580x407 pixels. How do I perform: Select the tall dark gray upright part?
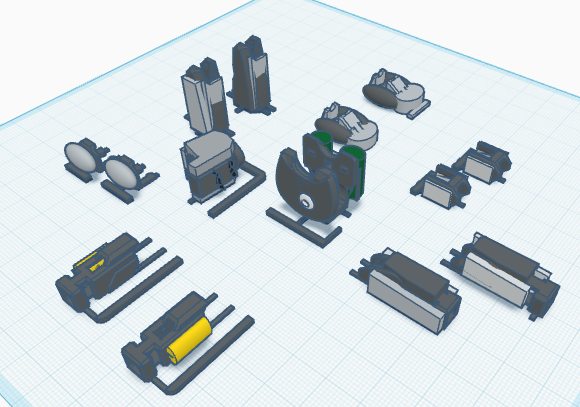pos(252,76)
